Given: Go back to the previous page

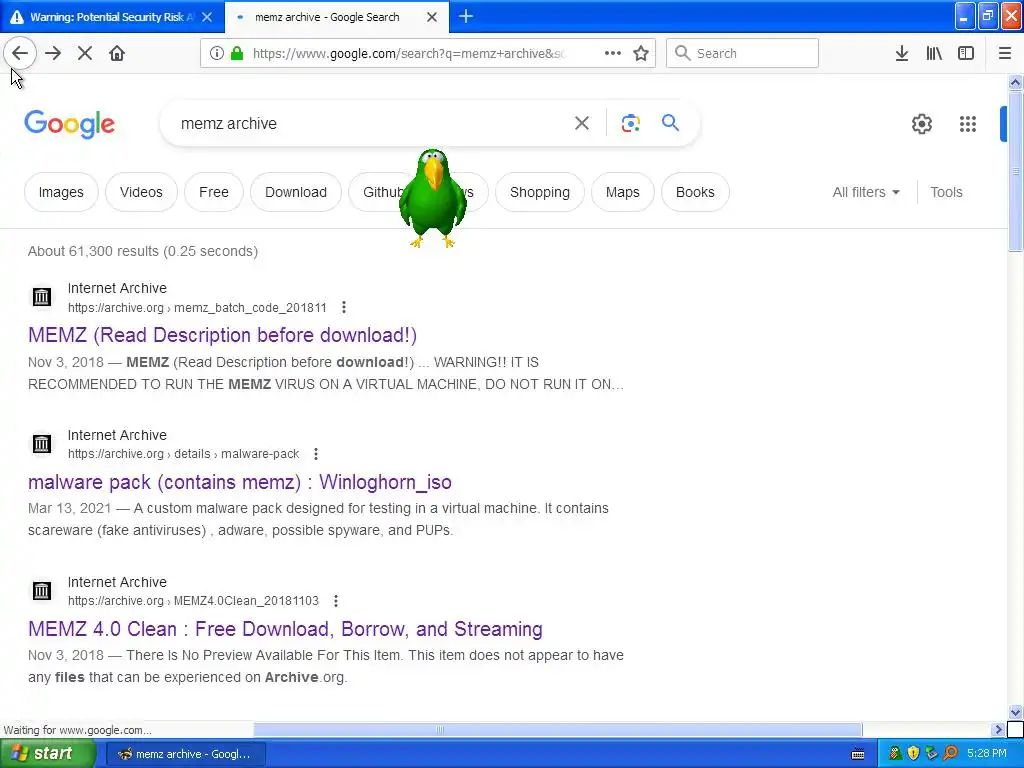Looking at the screenshot, I should 20,54.
